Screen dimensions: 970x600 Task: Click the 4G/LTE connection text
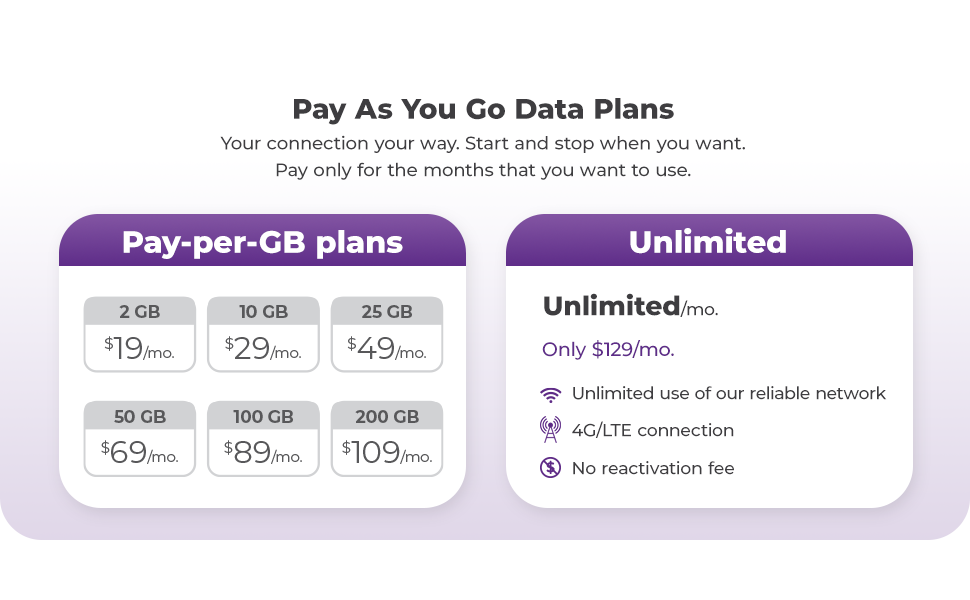(653, 430)
